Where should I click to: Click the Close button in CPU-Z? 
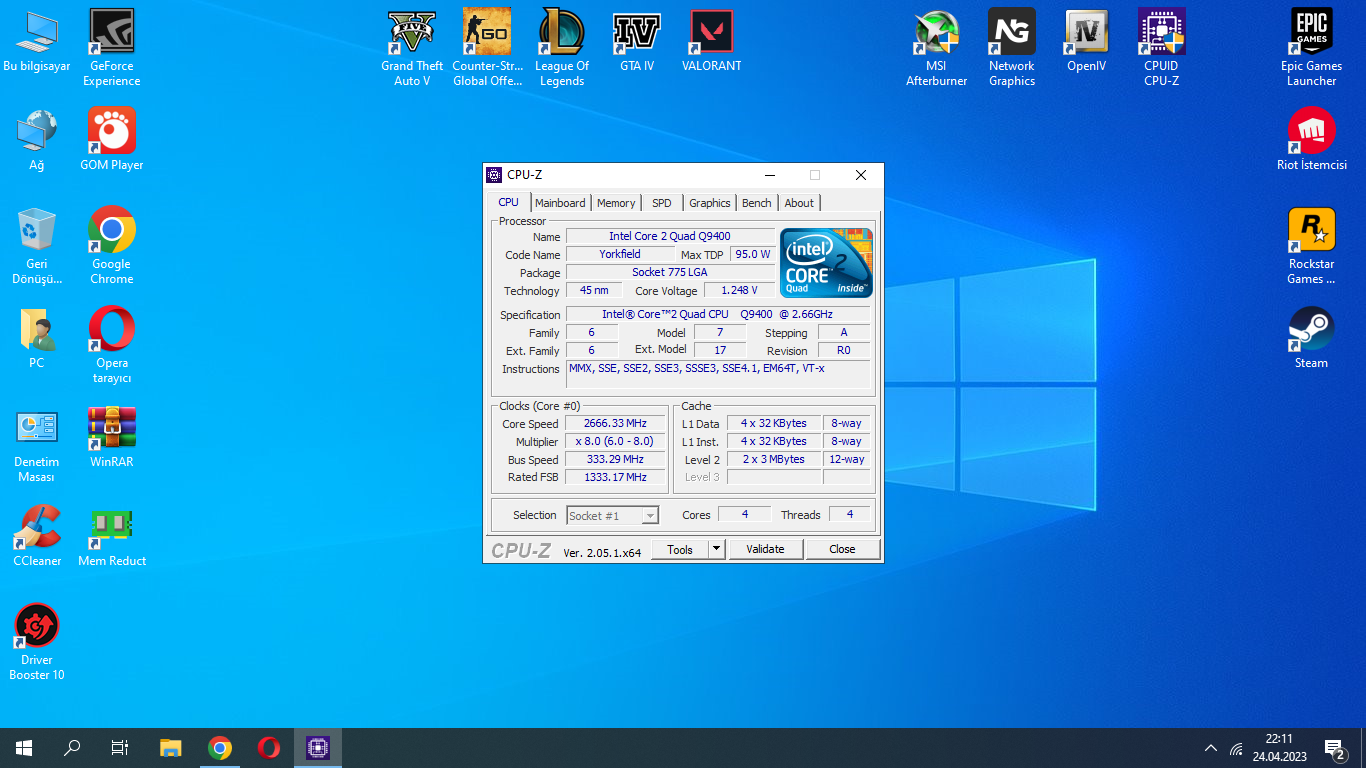point(842,549)
